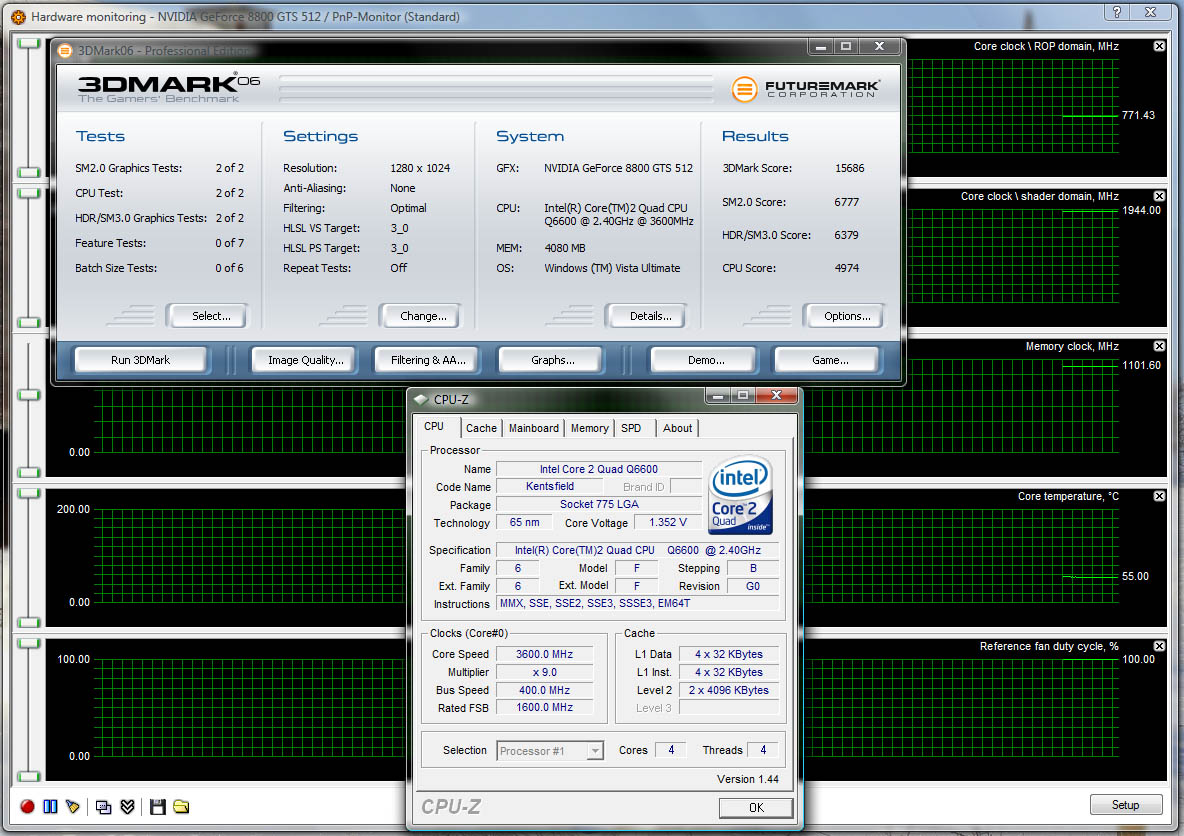The image size is (1184, 836).
Task: Expand the Processor #1 selection dropdown
Action: point(595,751)
